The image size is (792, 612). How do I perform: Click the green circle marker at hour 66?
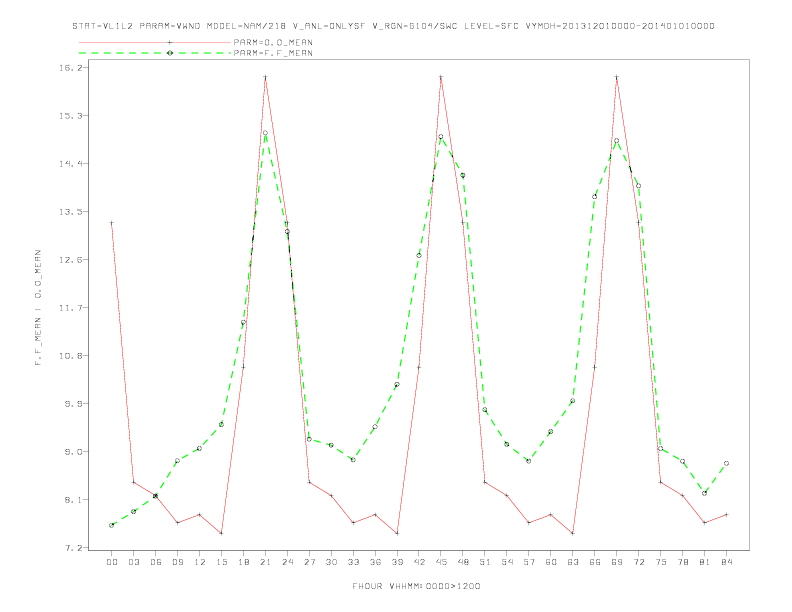(595, 197)
